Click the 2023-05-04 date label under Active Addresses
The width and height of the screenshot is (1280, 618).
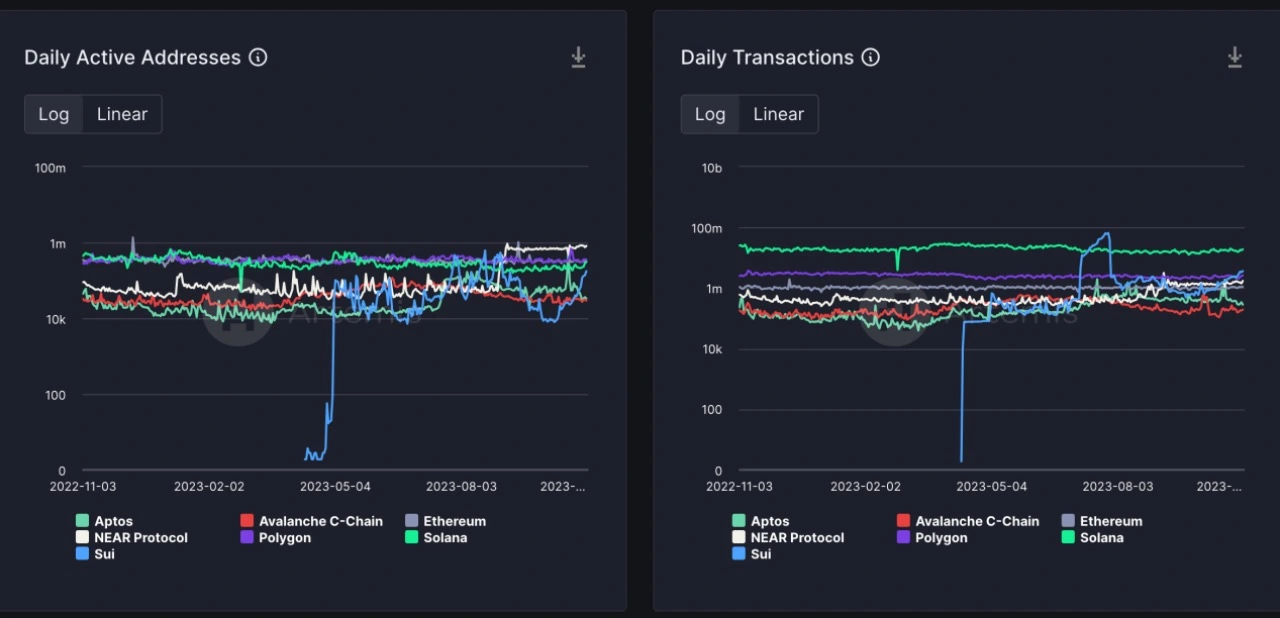tap(335, 486)
